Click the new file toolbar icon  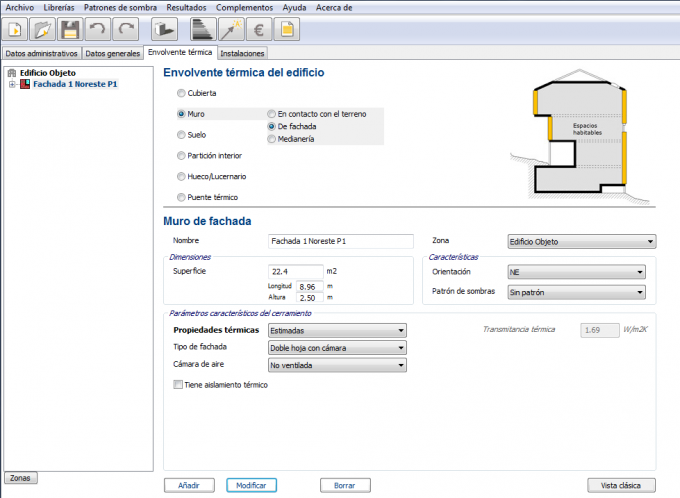[x=15, y=30]
